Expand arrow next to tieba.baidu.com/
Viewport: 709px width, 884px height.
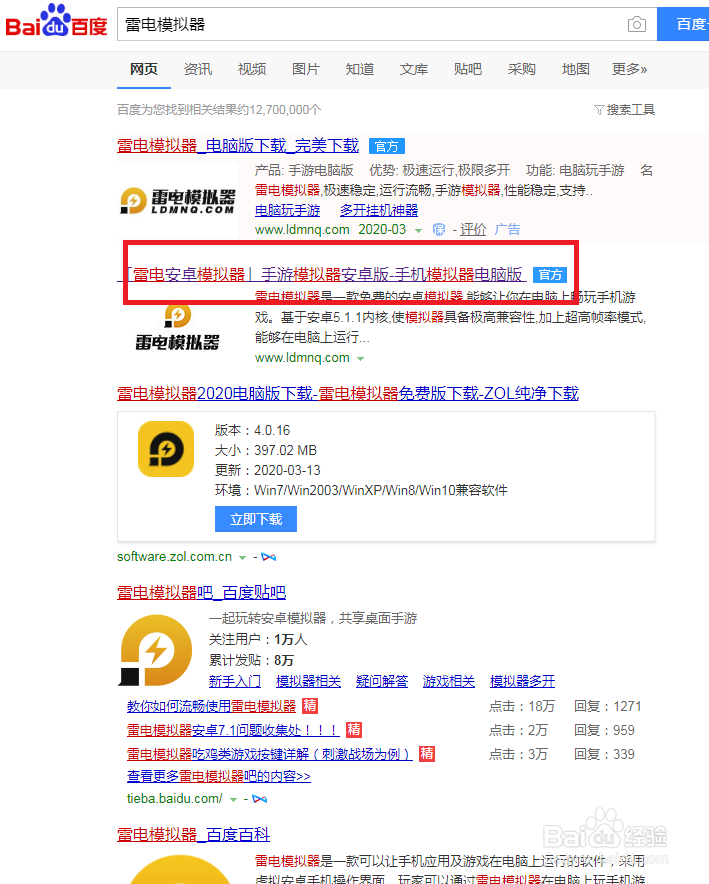pyautogui.click(x=233, y=799)
